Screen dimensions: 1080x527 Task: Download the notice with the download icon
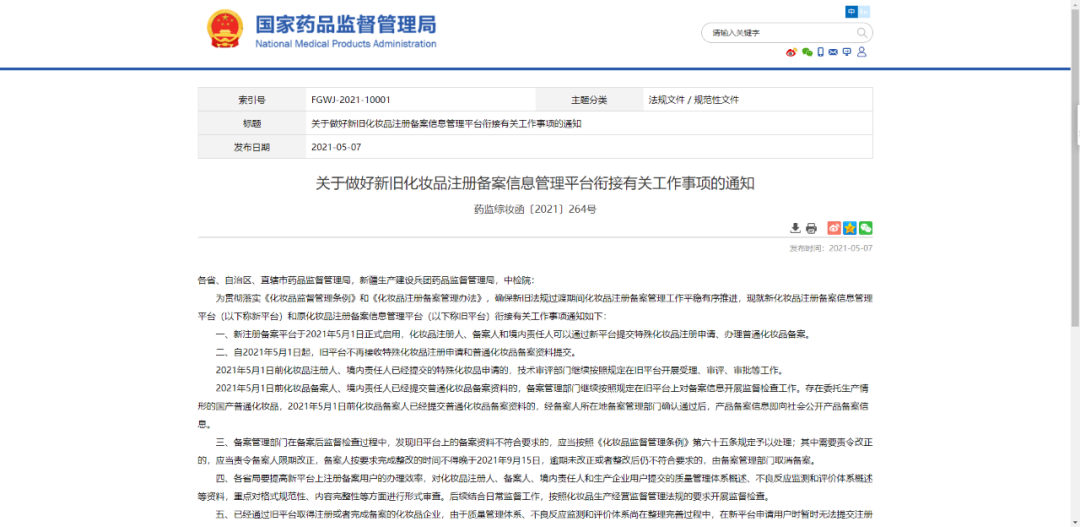coord(795,228)
